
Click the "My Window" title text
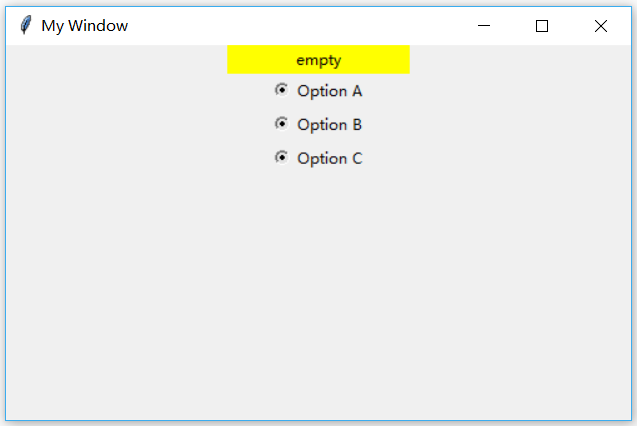[84, 26]
